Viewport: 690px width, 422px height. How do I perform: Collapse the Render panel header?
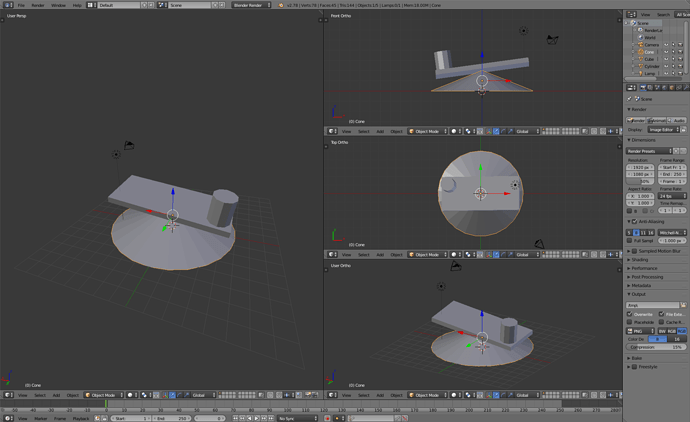pyautogui.click(x=637, y=109)
